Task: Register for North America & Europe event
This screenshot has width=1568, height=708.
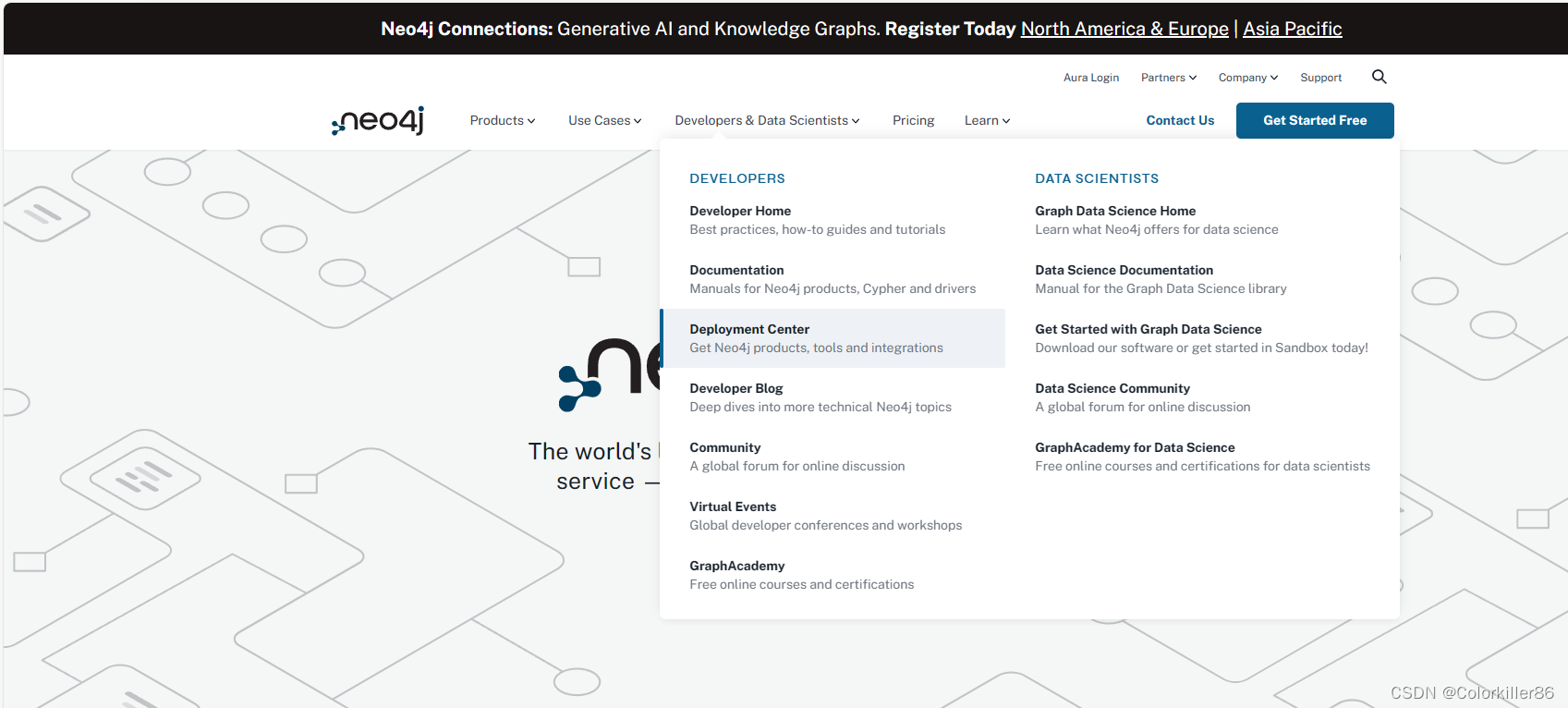Action: pos(1124,29)
